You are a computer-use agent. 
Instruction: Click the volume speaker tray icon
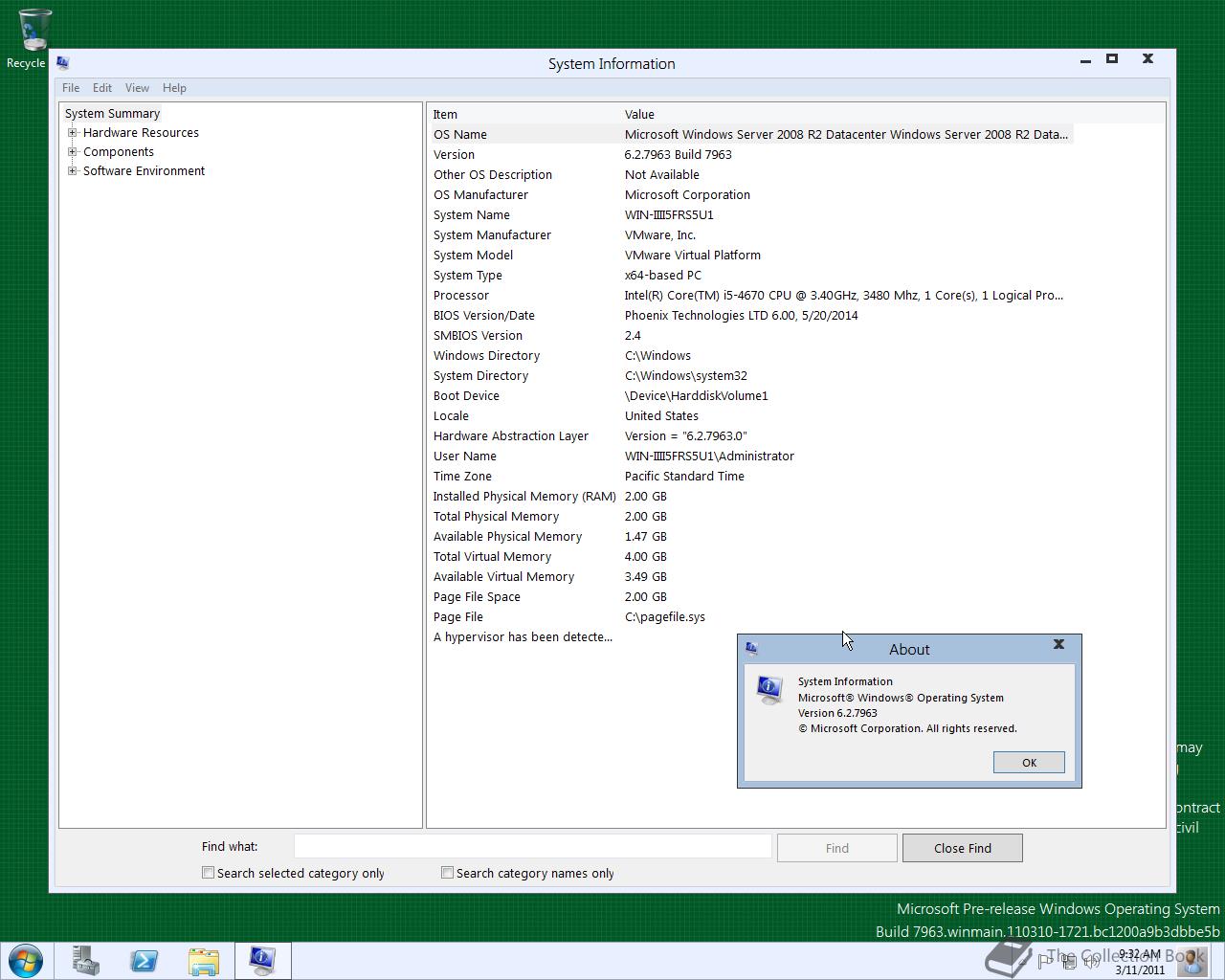click(x=1091, y=962)
